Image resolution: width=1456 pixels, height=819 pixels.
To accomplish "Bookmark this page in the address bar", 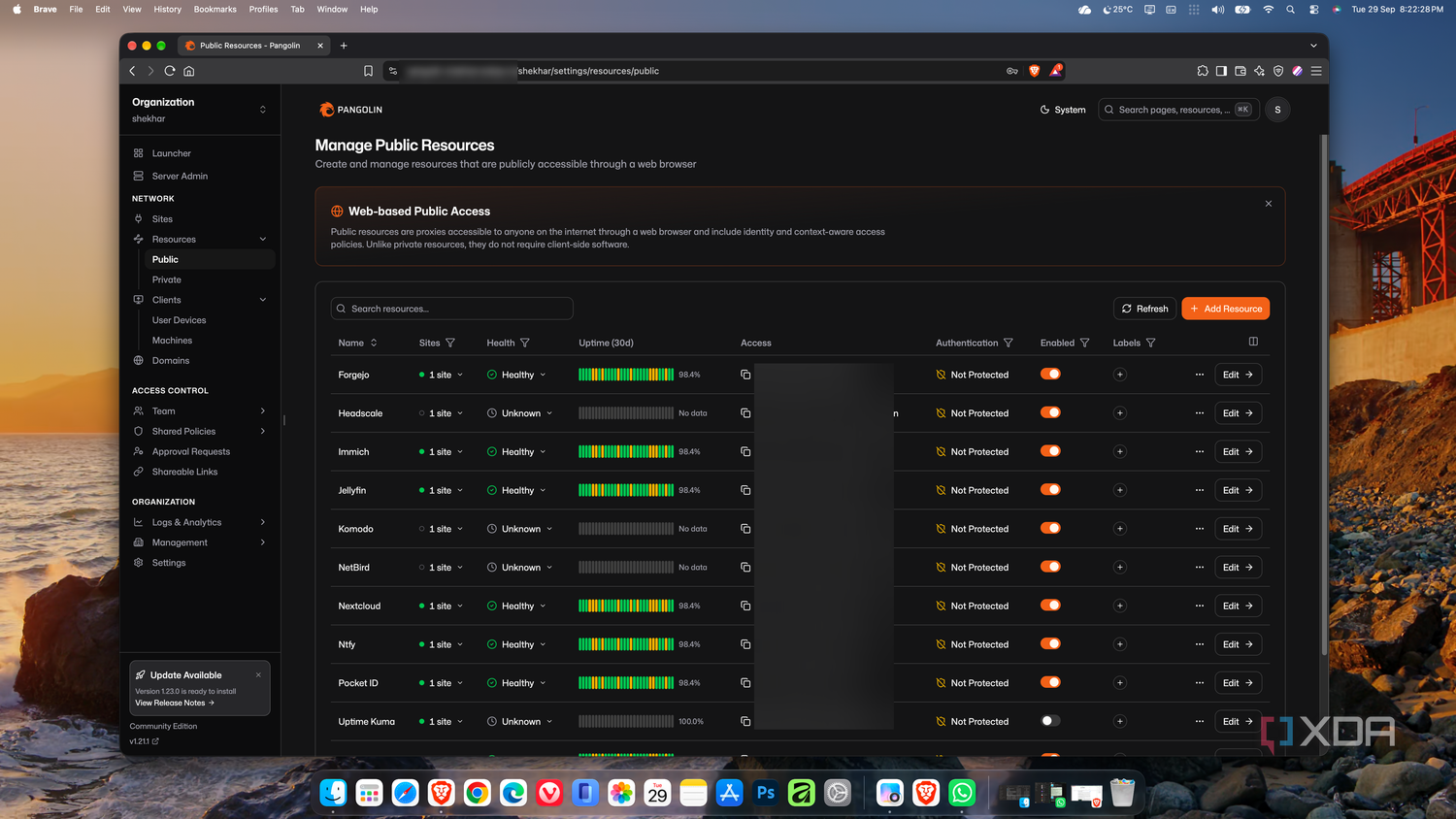I will (x=368, y=71).
